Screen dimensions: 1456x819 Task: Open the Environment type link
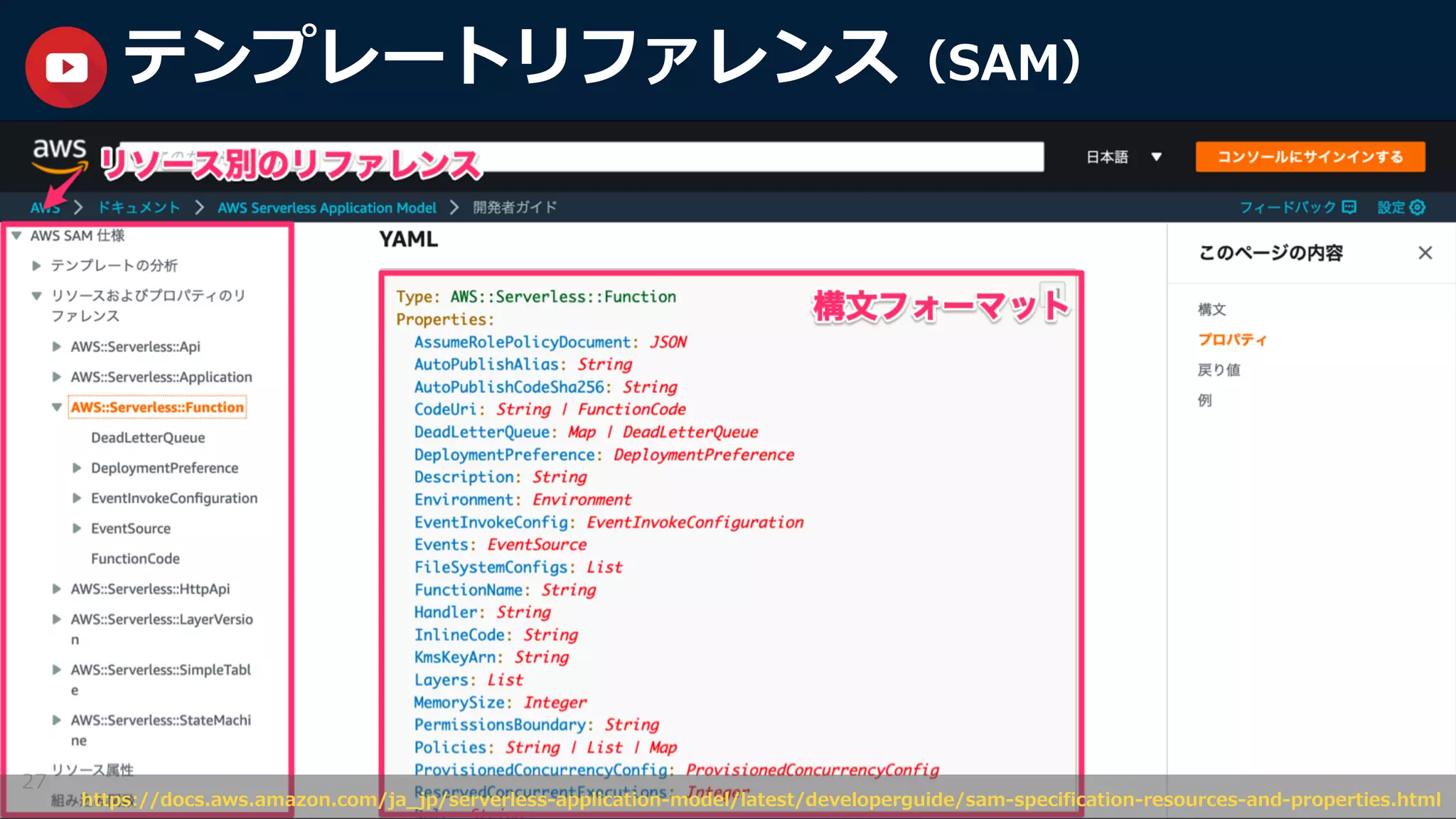582,500
